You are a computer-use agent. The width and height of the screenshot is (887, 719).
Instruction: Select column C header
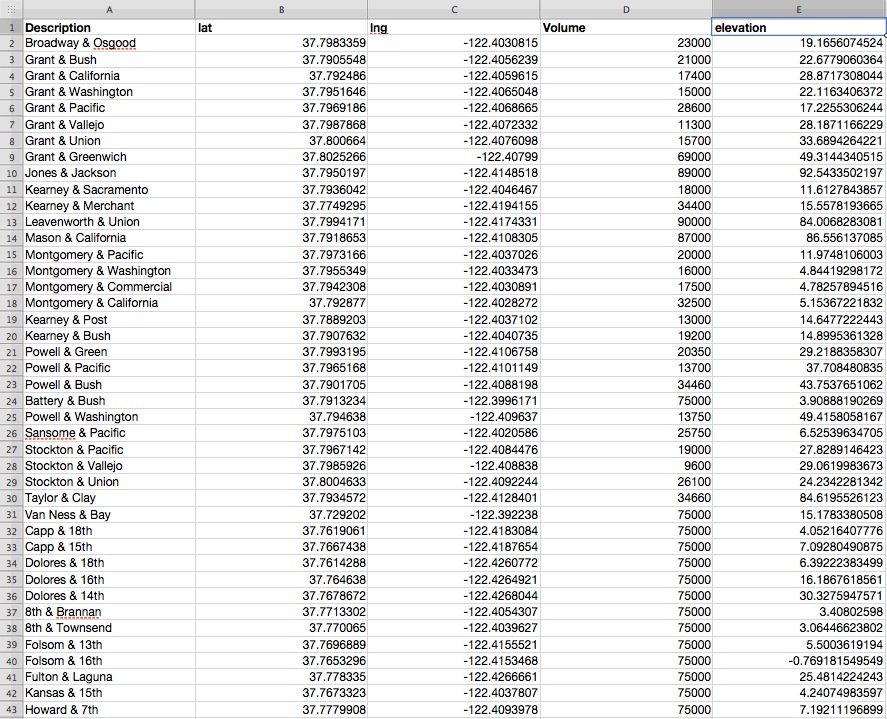[x=454, y=10]
